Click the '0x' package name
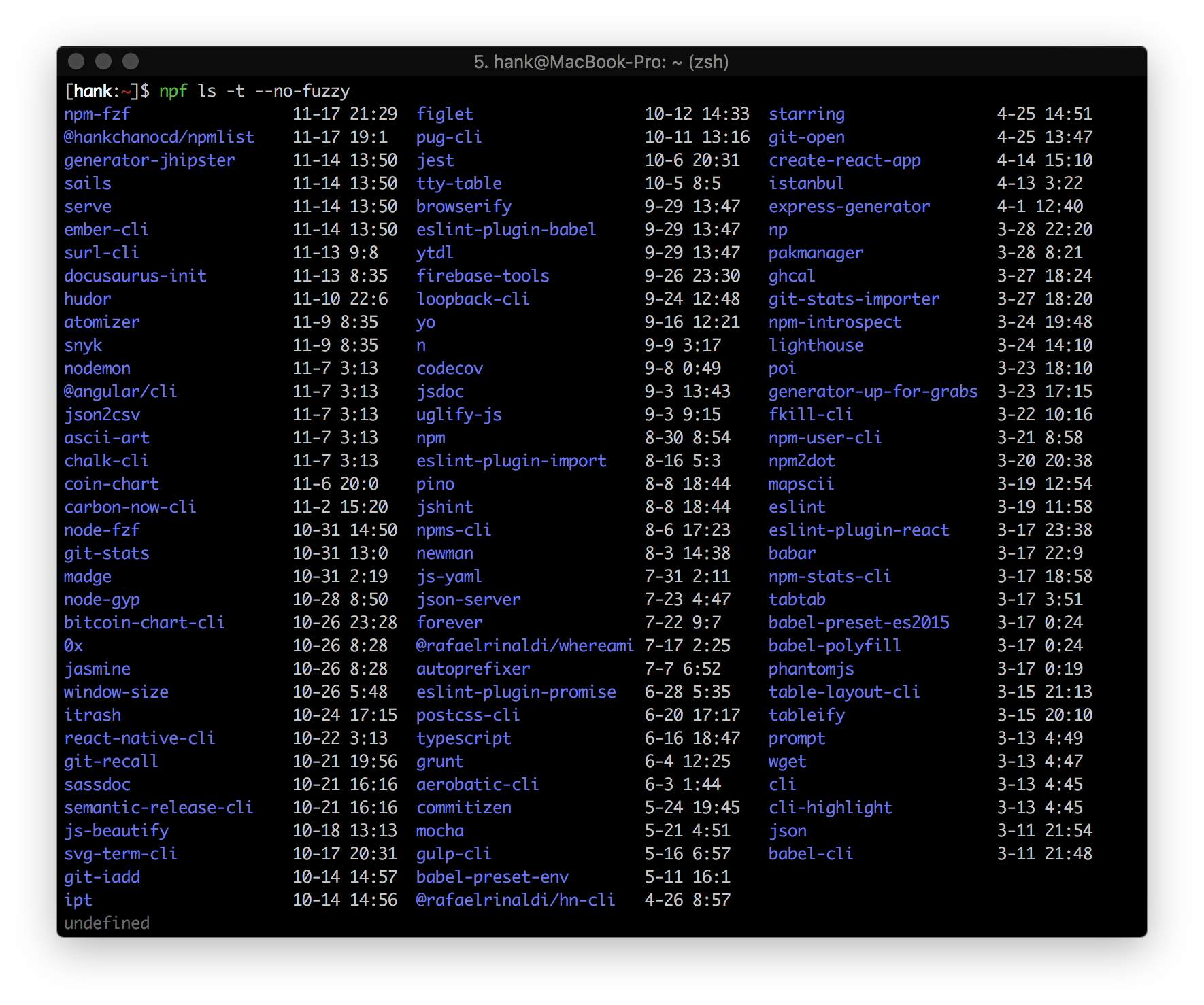The height and width of the screenshot is (1005, 1204). pyautogui.click(x=73, y=646)
